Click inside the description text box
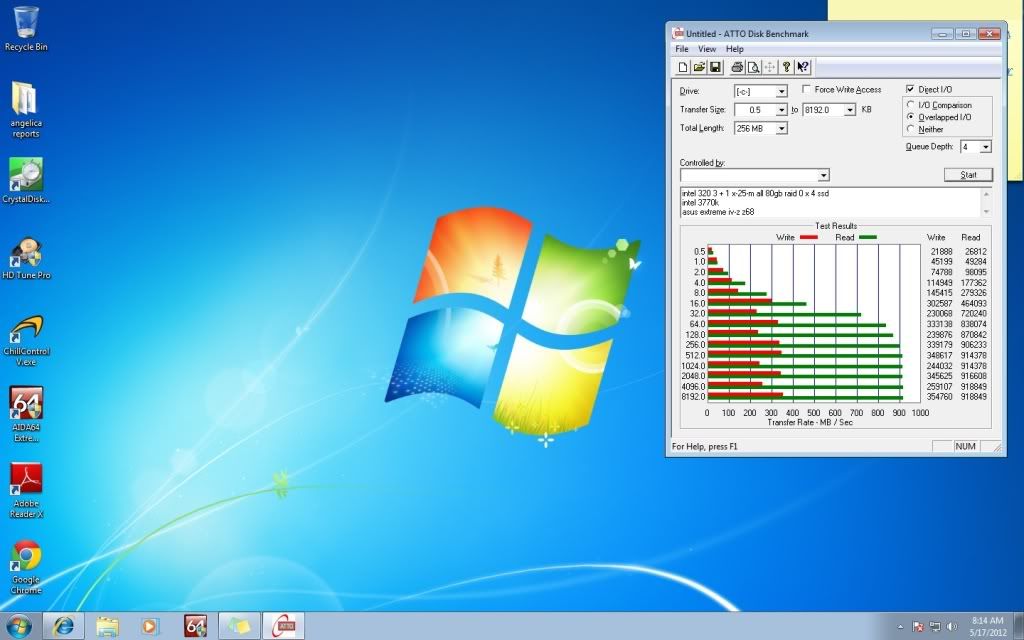1024x640 pixels. coord(829,202)
